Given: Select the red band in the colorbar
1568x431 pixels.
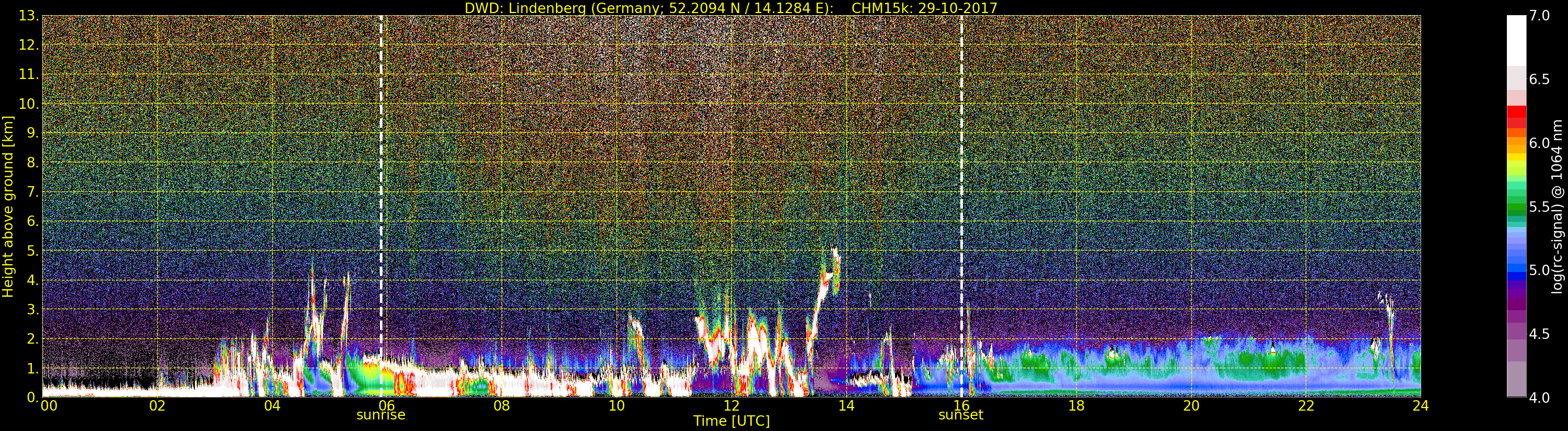Looking at the screenshot, I should pyautogui.click(x=1516, y=116).
